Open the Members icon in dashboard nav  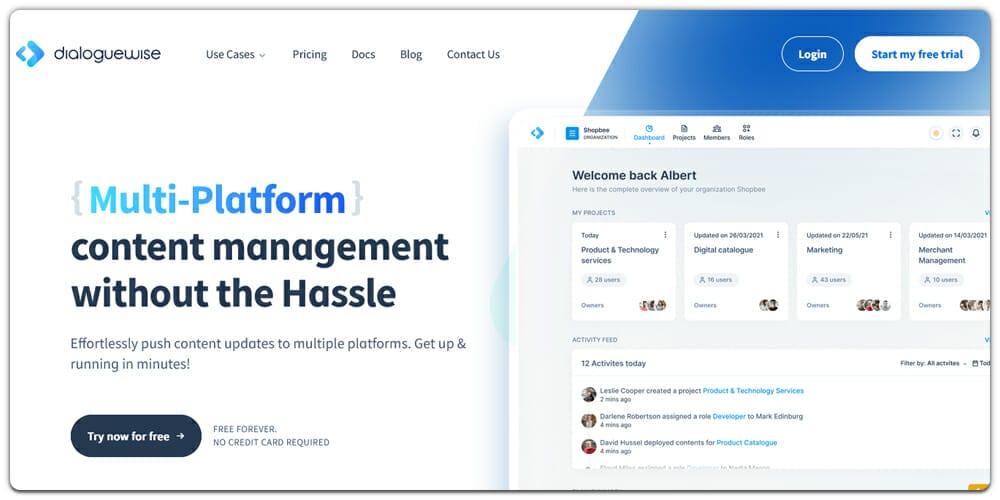(x=716, y=132)
